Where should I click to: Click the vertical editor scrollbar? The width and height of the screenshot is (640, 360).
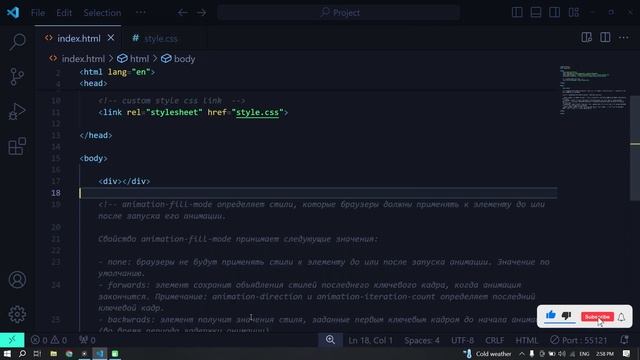(x=635, y=148)
